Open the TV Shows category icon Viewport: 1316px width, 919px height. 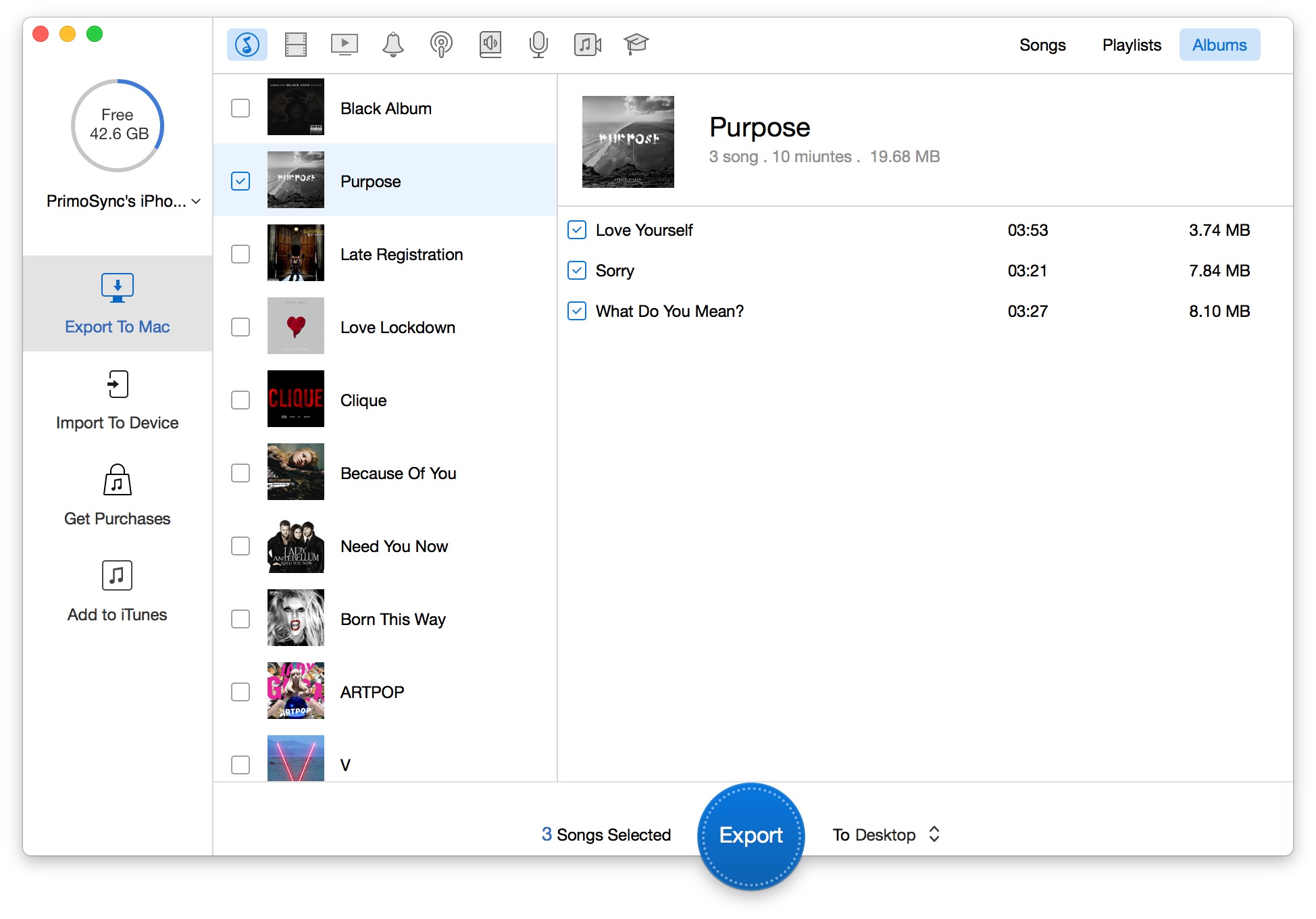point(345,45)
